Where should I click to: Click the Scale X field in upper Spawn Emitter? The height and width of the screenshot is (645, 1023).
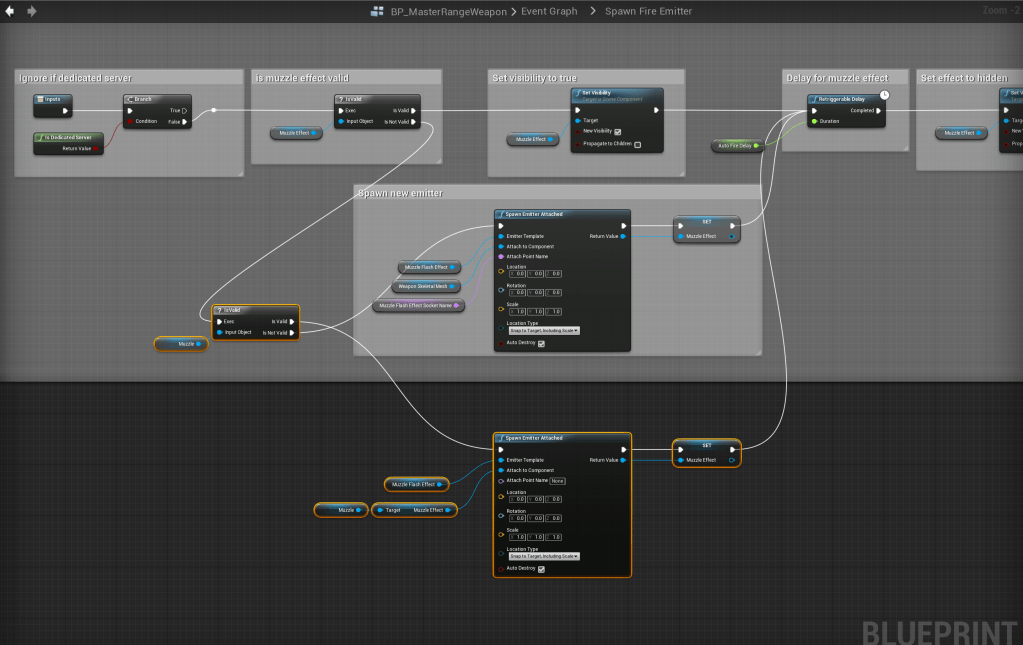(x=517, y=311)
